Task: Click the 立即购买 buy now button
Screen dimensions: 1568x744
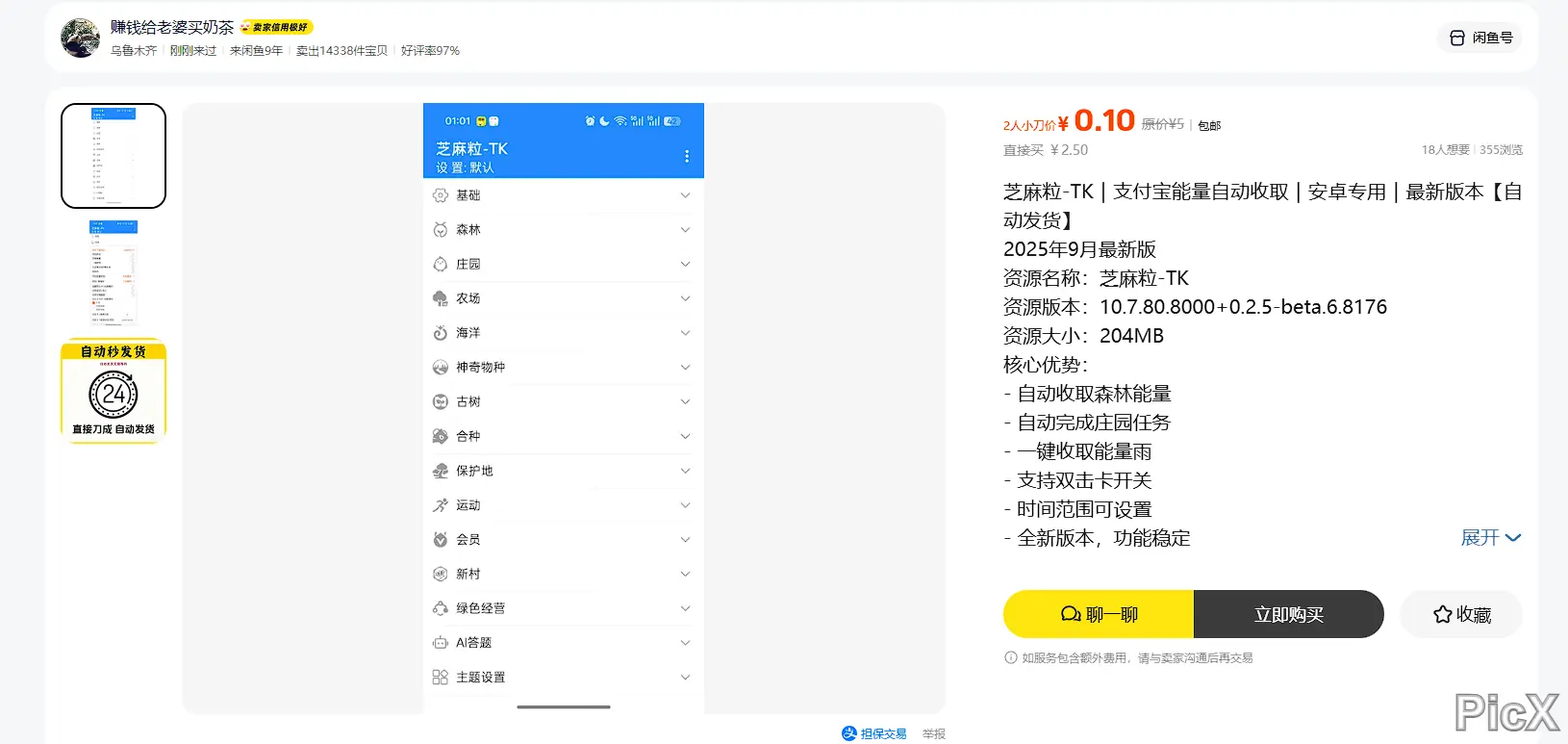Action: click(x=1289, y=614)
